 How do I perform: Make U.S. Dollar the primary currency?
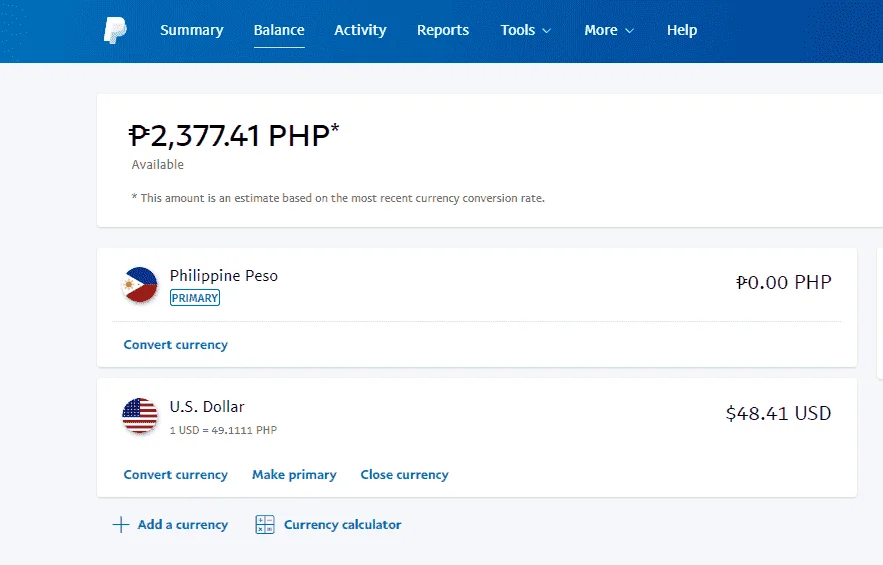294,474
